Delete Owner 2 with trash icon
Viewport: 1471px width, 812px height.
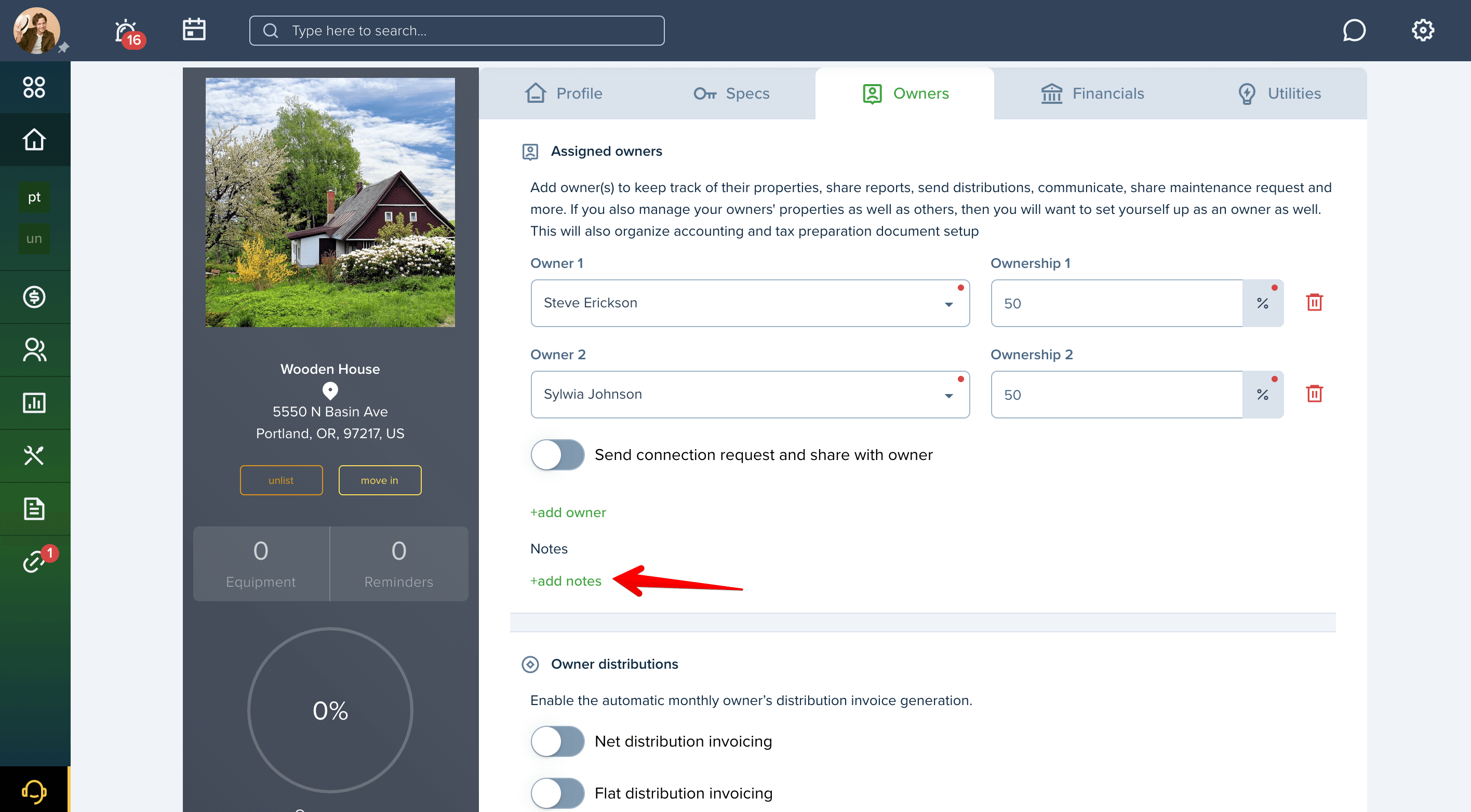[x=1315, y=394]
